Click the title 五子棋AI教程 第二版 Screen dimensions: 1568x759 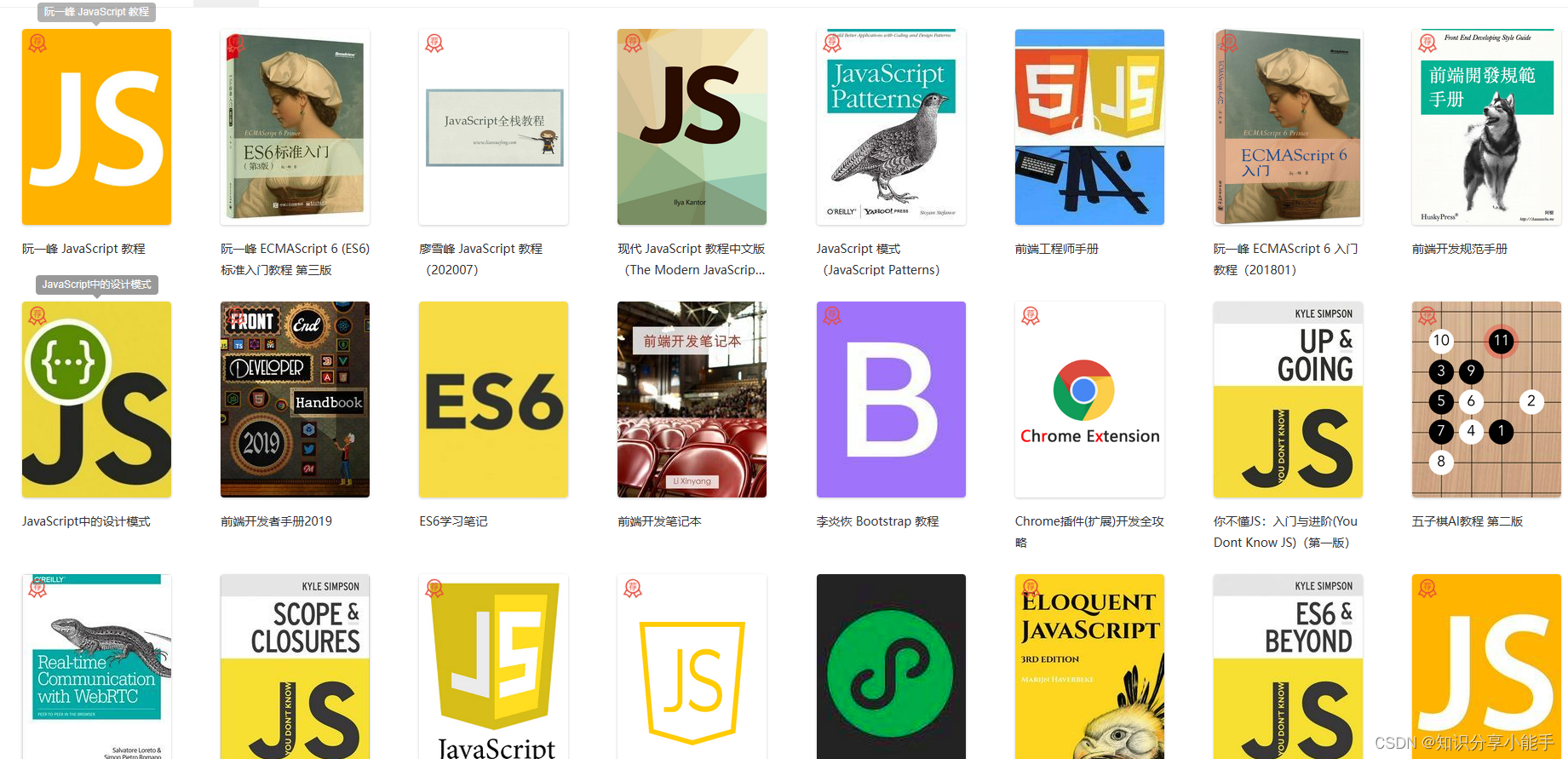click(x=1467, y=521)
